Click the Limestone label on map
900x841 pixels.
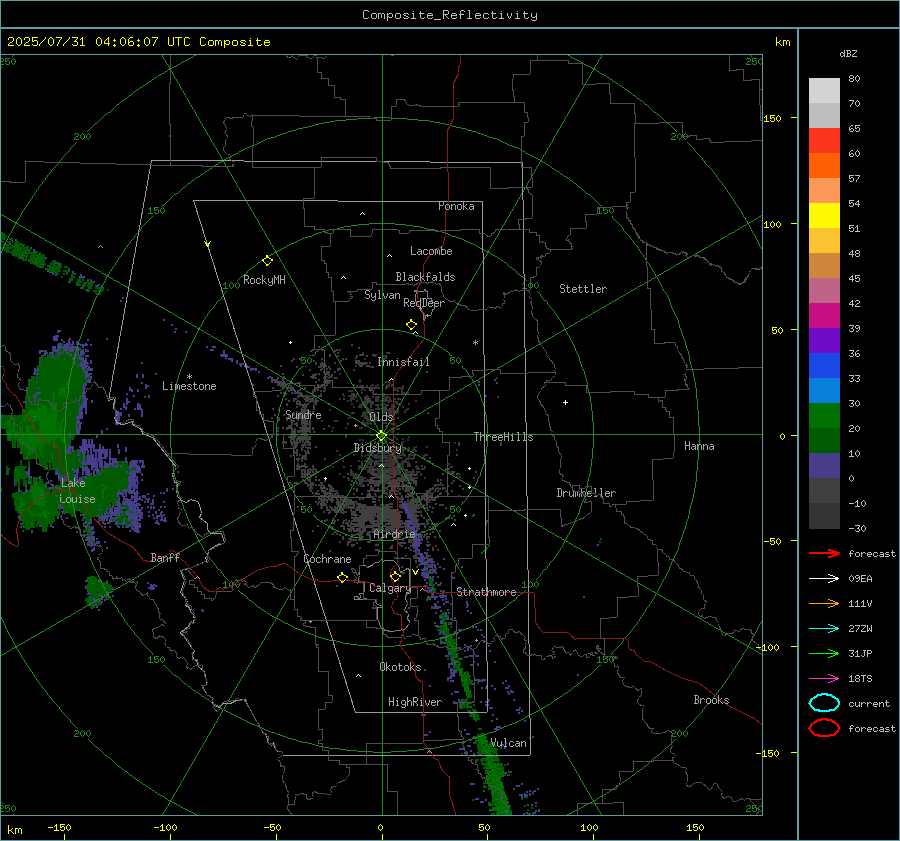tap(189, 386)
